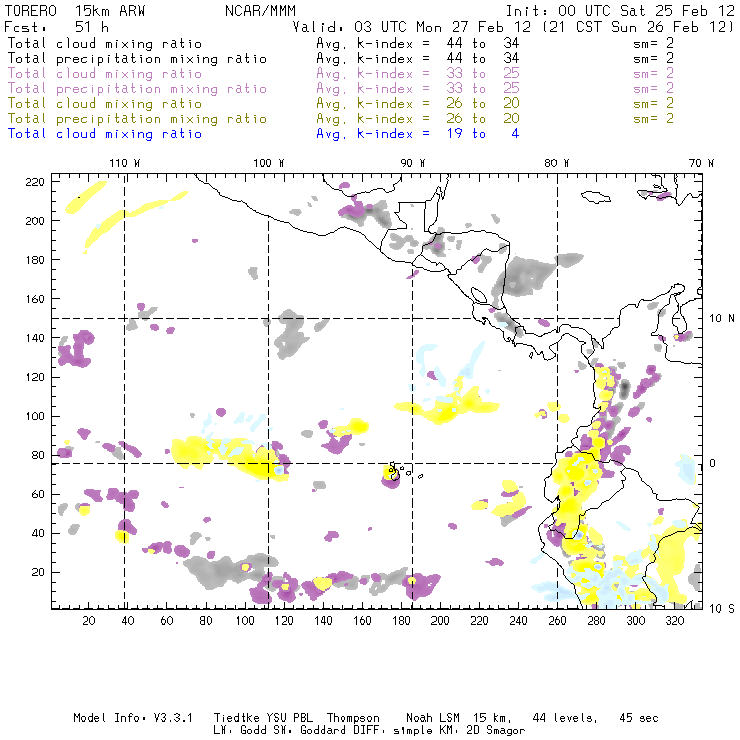Screen dimensions: 740x740
Task: Select vertical axis tick label '100'
Action: (35, 416)
